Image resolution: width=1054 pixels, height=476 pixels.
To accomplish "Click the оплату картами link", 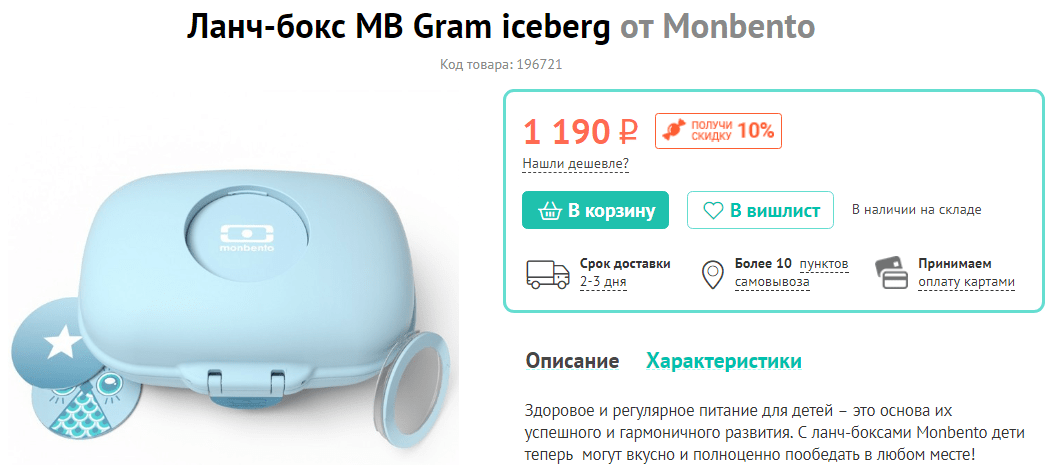I will [967, 282].
